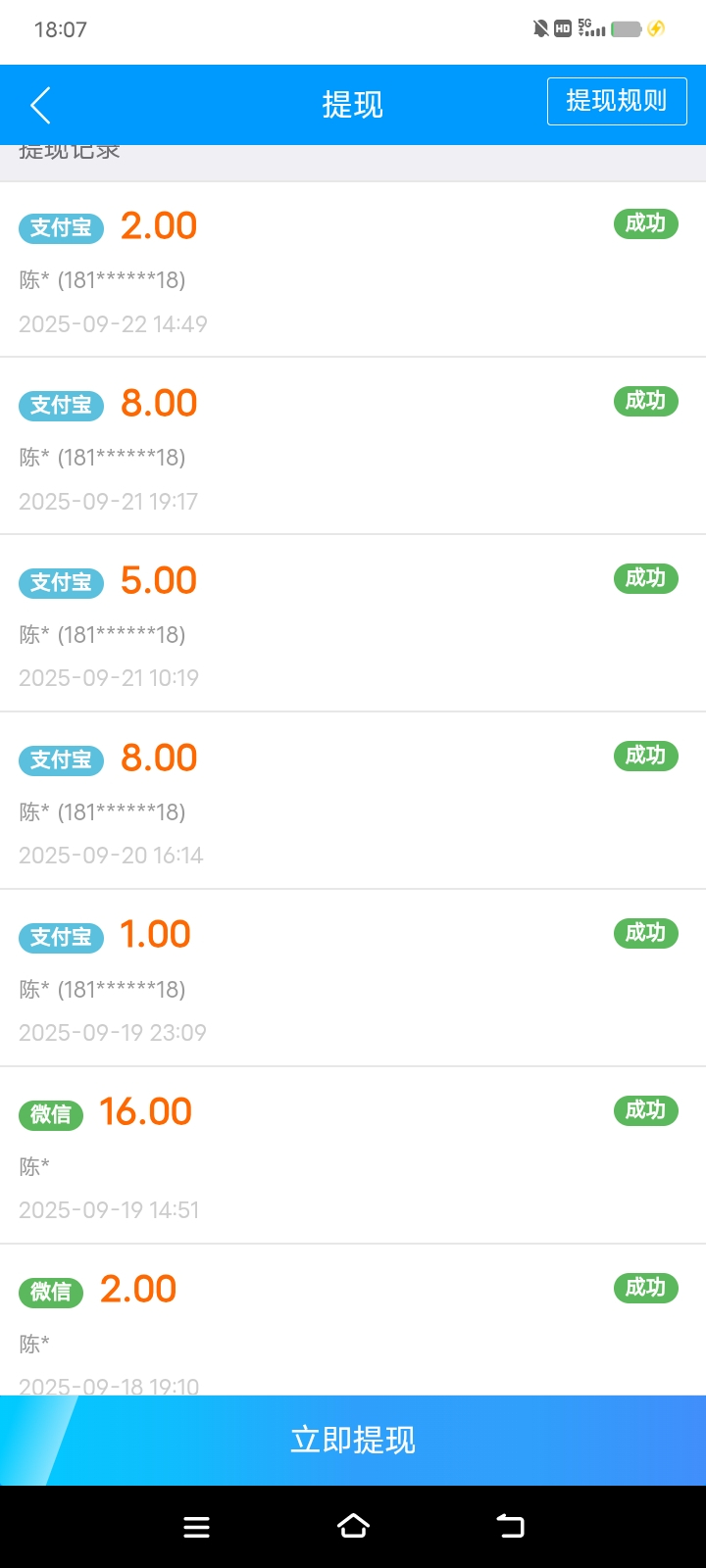Tap 成功 status on the 16.00 WeChat record
706x1568 pixels.
click(x=645, y=1110)
